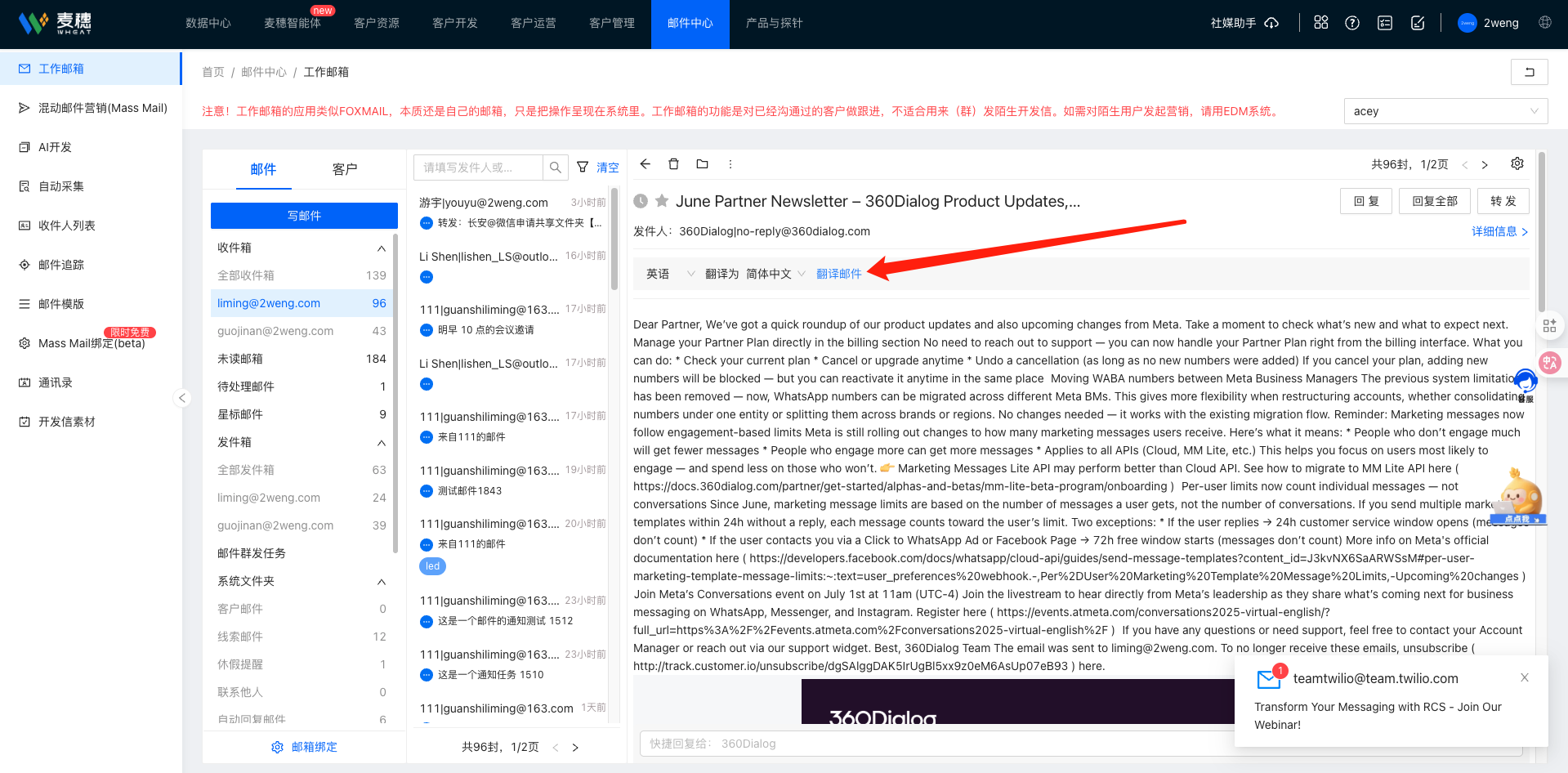Click 邮件中心 in breadcrumb
This screenshot has height=773, width=1568.
(264, 72)
